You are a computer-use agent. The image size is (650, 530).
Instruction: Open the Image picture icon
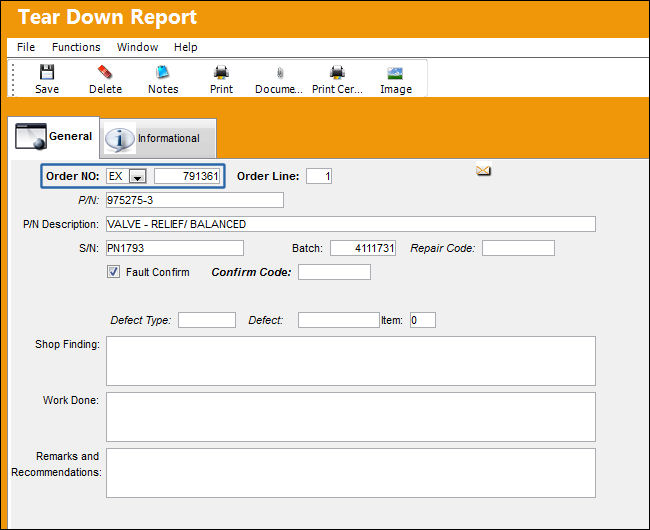click(395, 73)
